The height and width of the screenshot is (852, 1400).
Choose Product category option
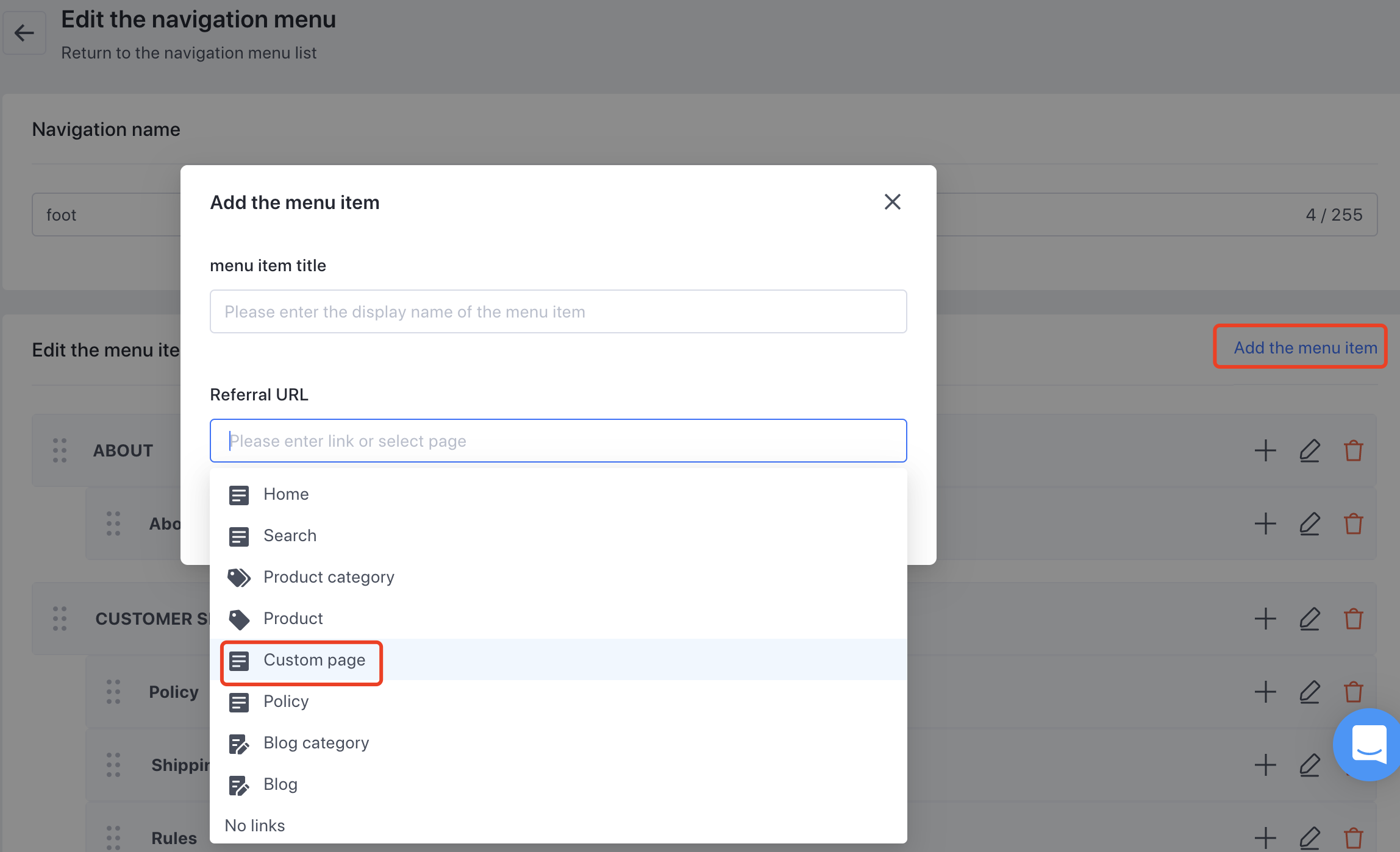tap(329, 577)
